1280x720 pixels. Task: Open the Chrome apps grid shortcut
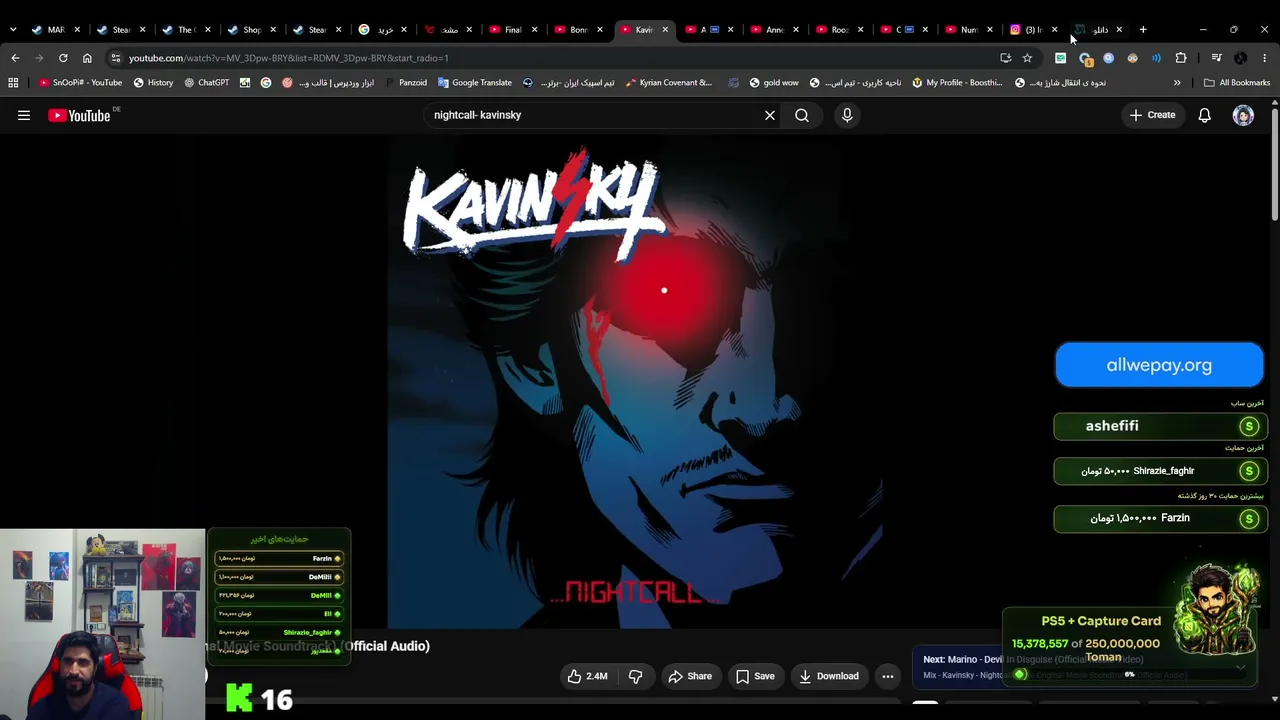[13, 83]
